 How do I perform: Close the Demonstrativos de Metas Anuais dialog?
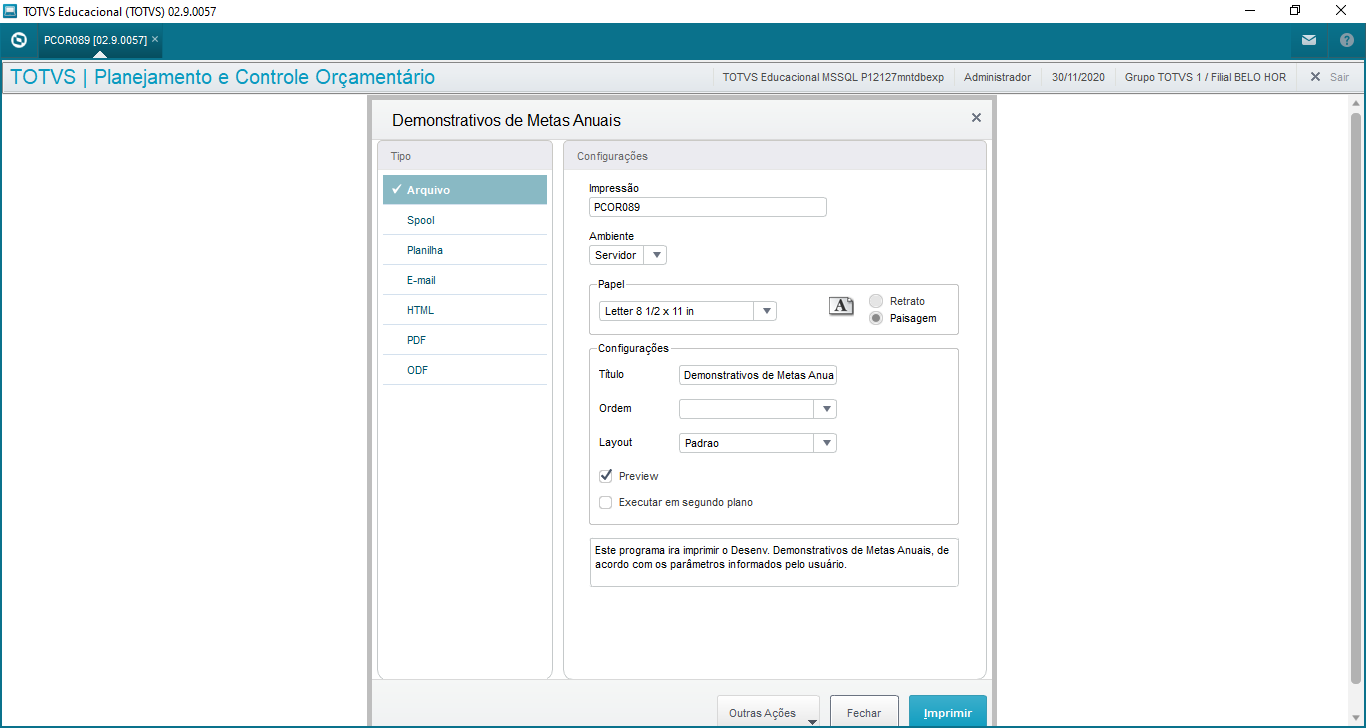[976, 118]
